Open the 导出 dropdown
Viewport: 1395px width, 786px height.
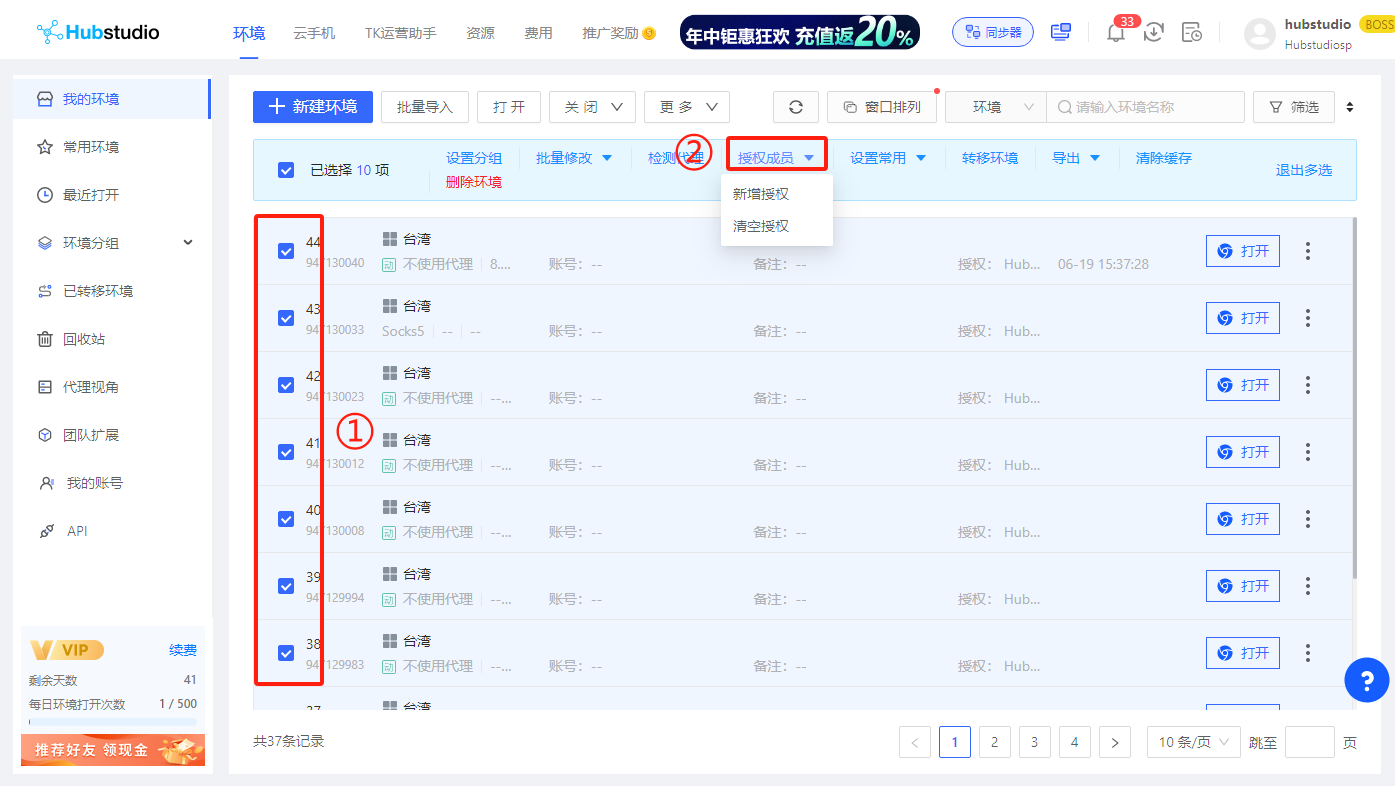[1076, 158]
